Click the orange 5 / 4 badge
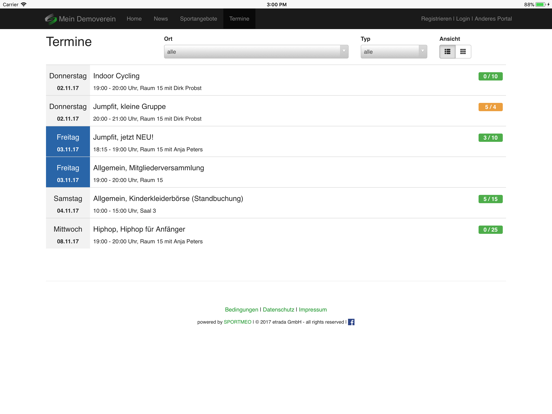The height and width of the screenshot is (414, 552). [490, 107]
